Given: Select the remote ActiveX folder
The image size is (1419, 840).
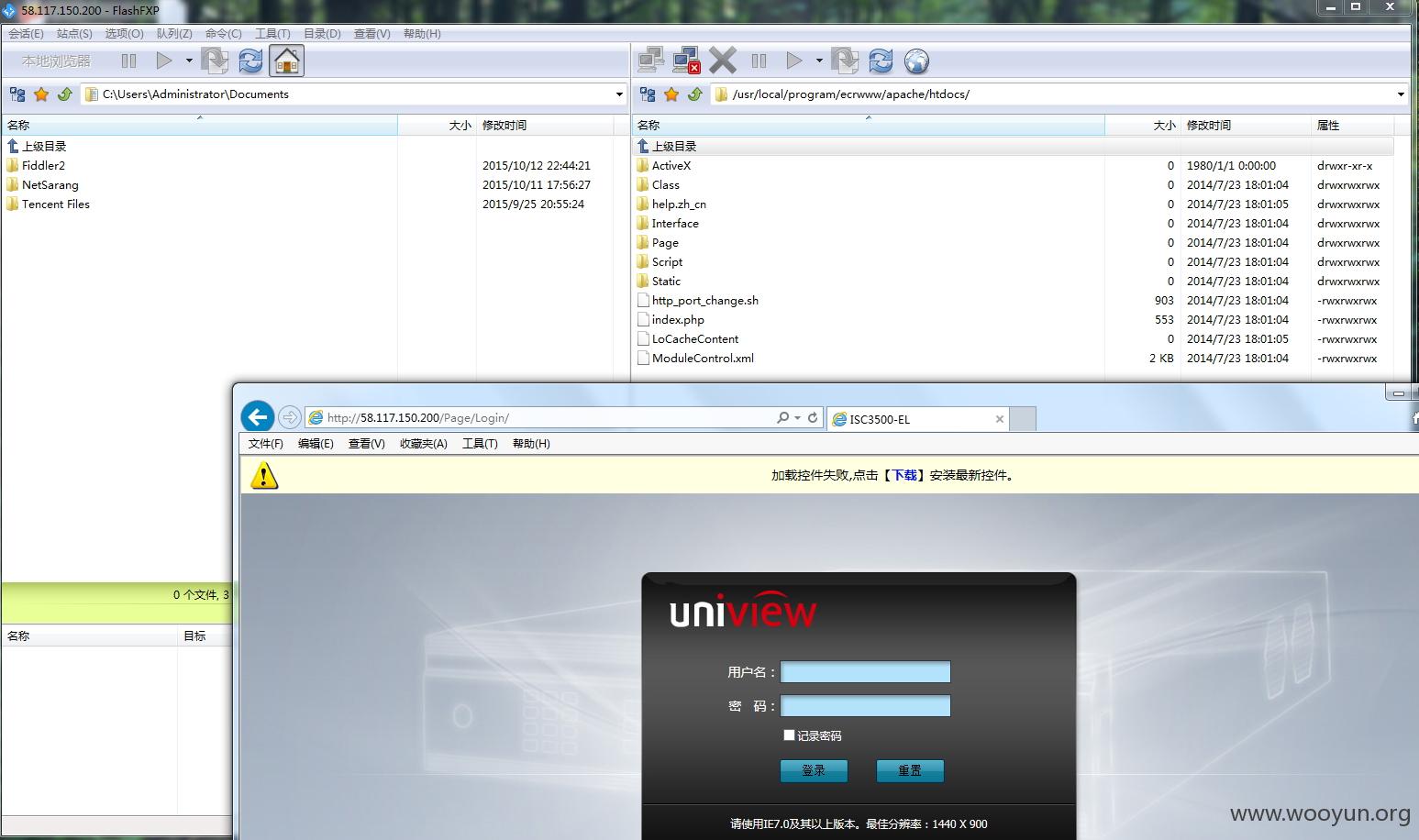Looking at the screenshot, I should coord(671,165).
